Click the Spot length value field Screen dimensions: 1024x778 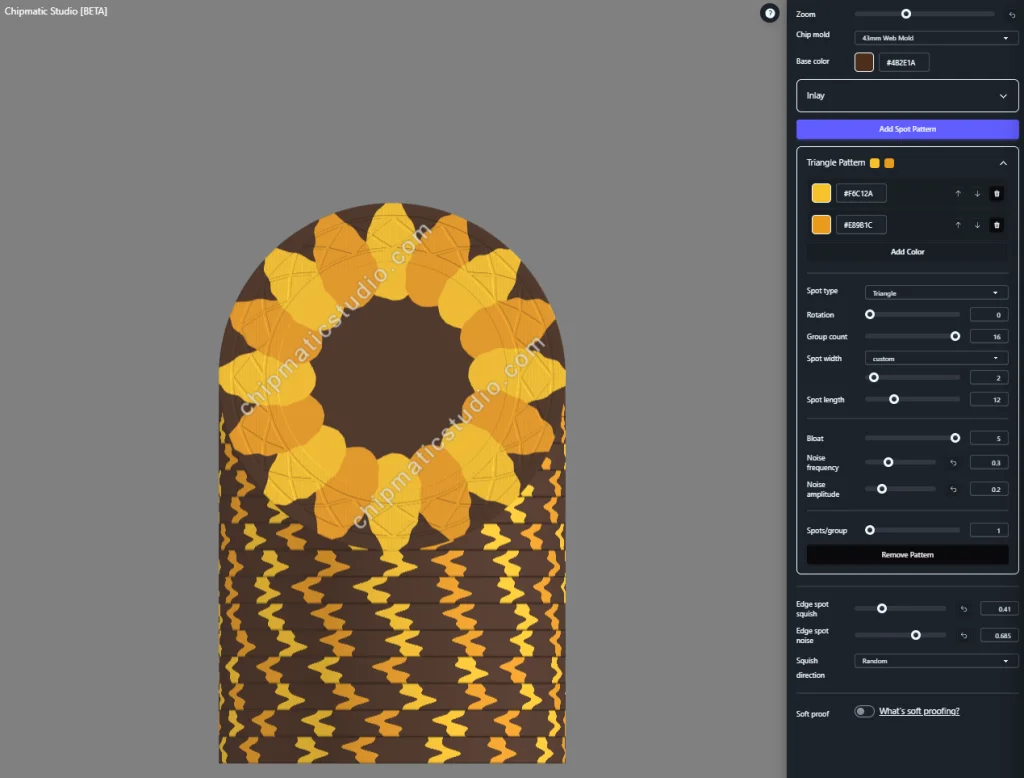click(x=989, y=399)
